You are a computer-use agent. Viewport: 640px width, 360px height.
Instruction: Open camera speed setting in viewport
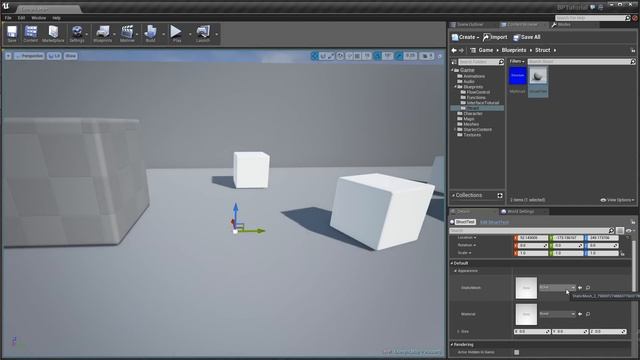pos(427,56)
